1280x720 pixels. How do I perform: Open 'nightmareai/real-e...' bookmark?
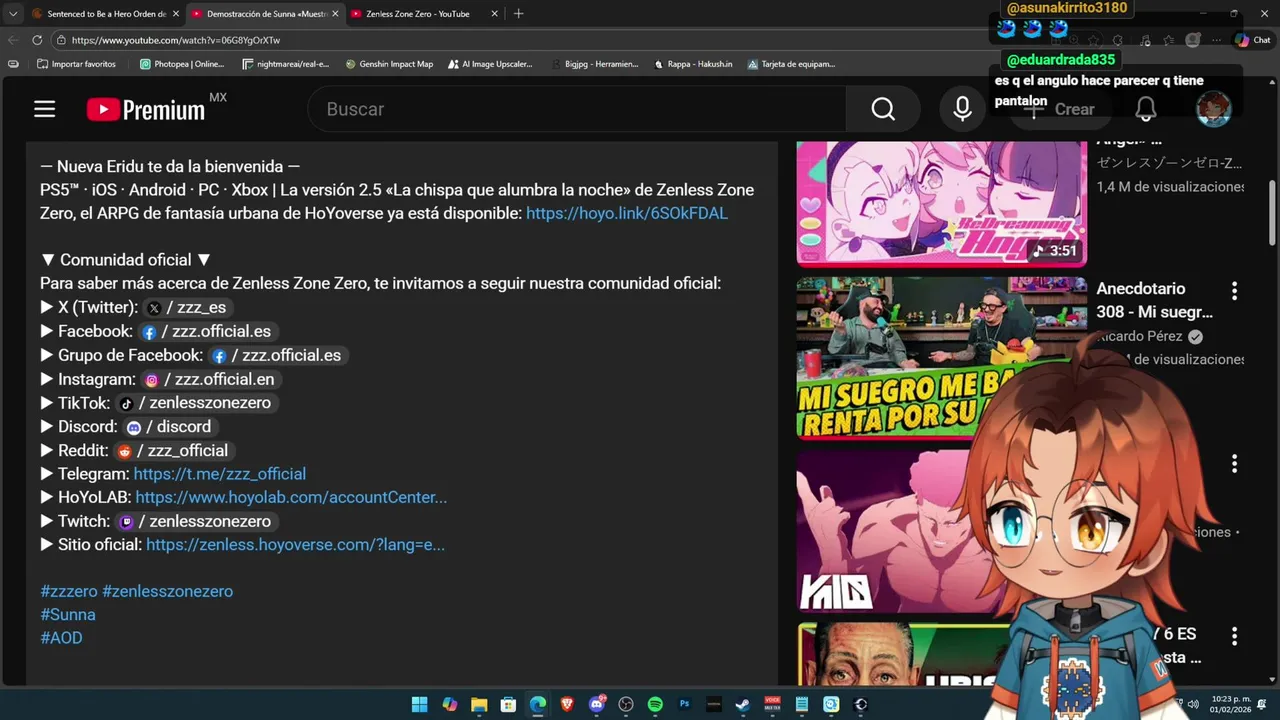(x=286, y=64)
